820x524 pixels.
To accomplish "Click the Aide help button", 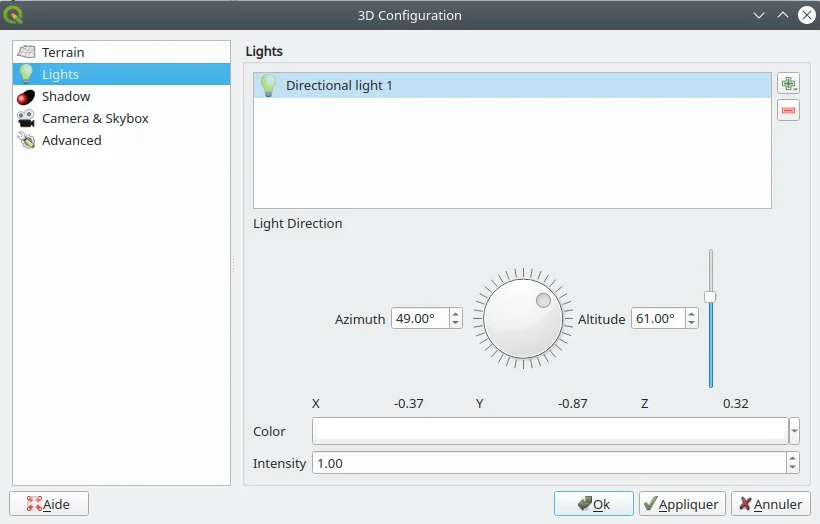I will pos(49,504).
